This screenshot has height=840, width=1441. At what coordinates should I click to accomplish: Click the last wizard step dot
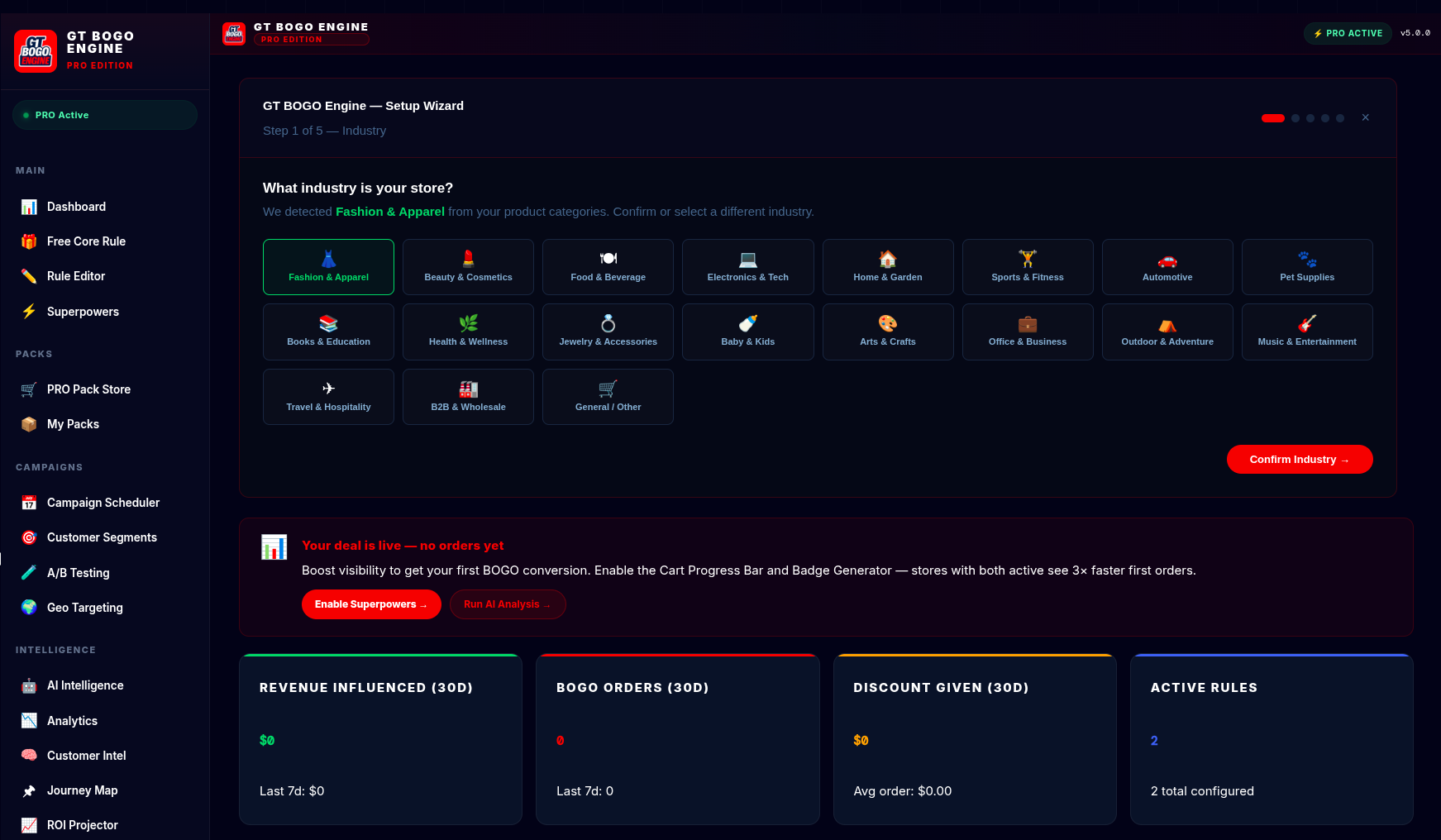pyautogui.click(x=1340, y=118)
